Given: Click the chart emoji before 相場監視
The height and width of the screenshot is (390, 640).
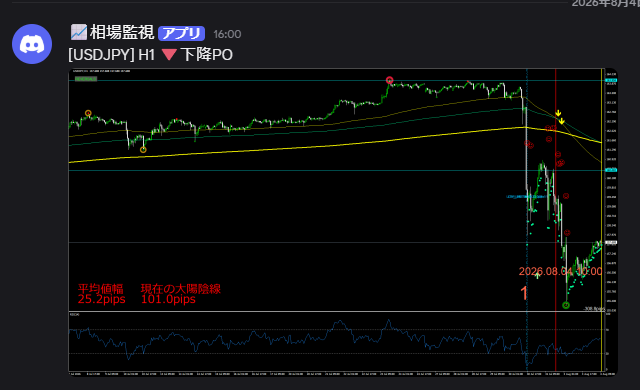Looking at the screenshot, I should point(78,33).
